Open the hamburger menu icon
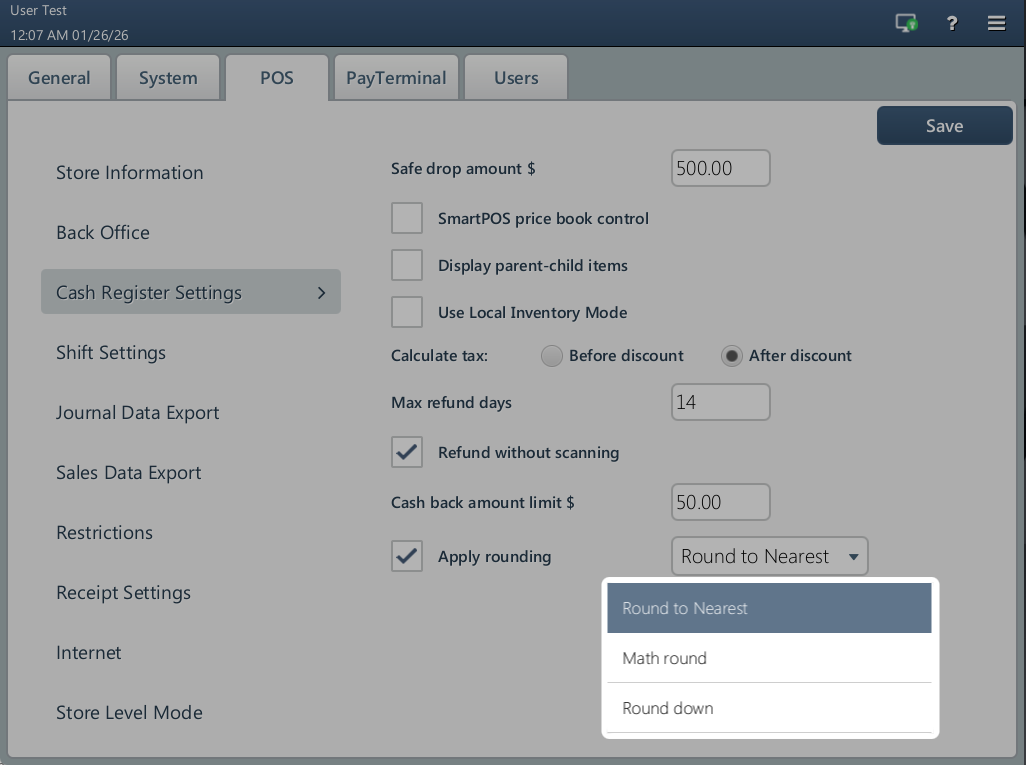Image resolution: width=1026 pixels, height=765 pixels. tap(996, 23)
